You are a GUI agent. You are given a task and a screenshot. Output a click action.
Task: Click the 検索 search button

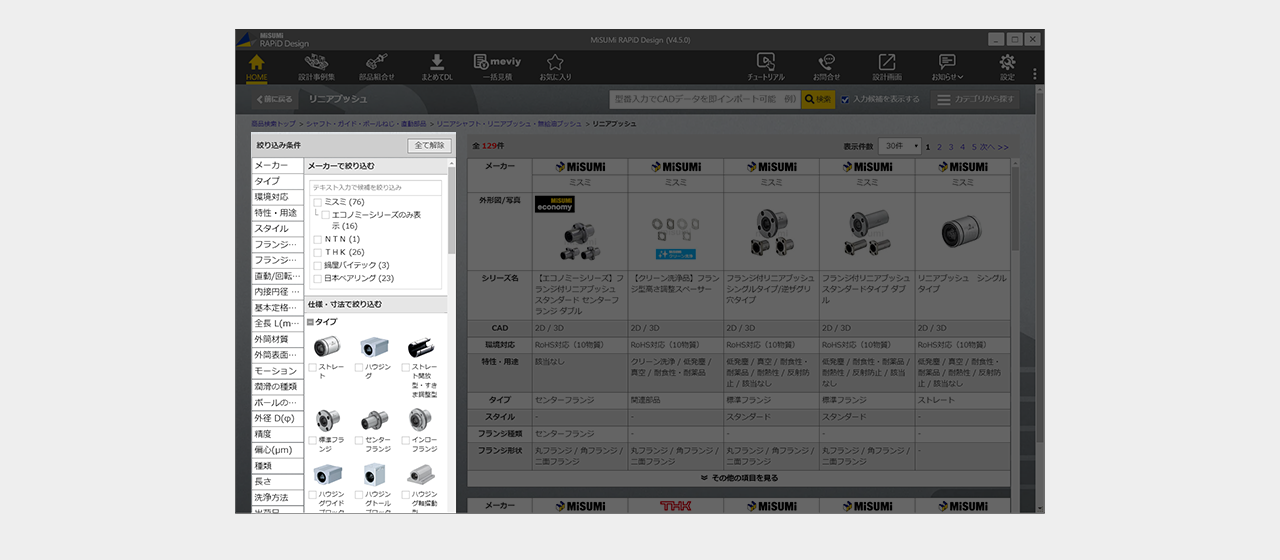(x=818, y=100)
